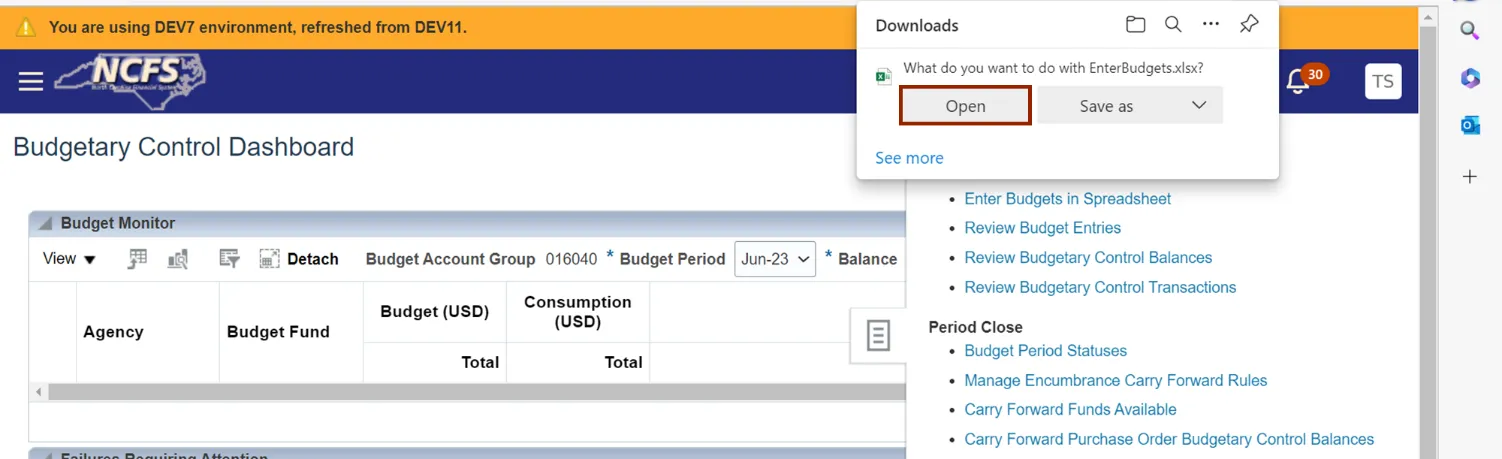Open Microsoft 365 Copilot sidebar icon
The image size is (1502, 459).
point(1469,78)
